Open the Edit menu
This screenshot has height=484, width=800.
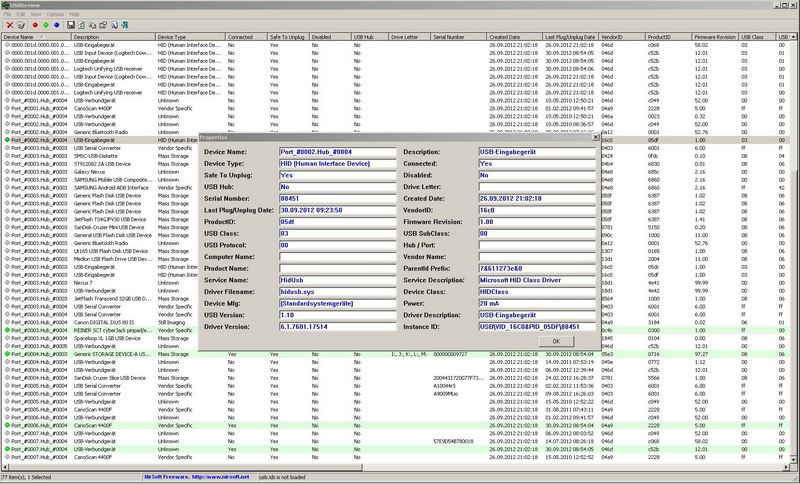pyautogui.click(x=21, y=14)
